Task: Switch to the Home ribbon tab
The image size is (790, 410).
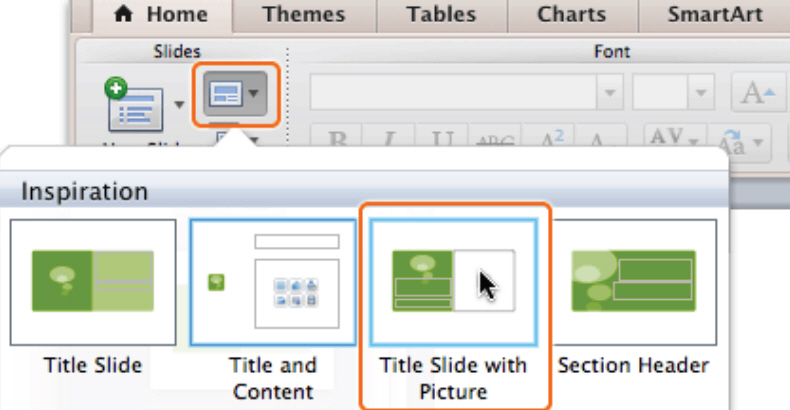Action: [x=162, y=15]
